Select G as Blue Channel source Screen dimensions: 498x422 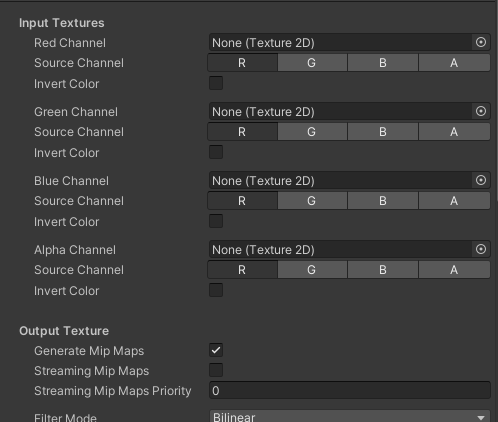[312, 201]
